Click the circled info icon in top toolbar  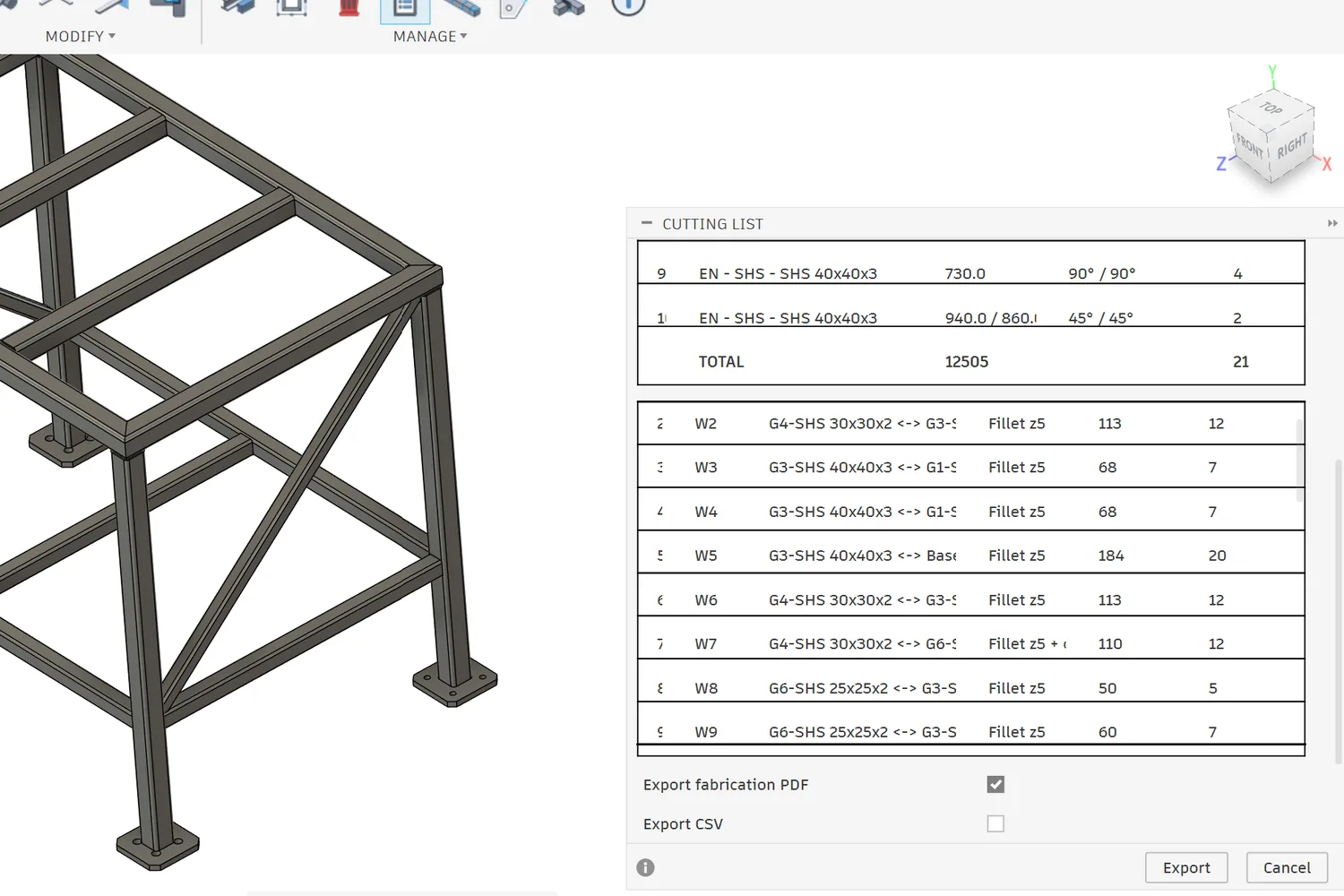pyautogui.click(x=628, y=6)
